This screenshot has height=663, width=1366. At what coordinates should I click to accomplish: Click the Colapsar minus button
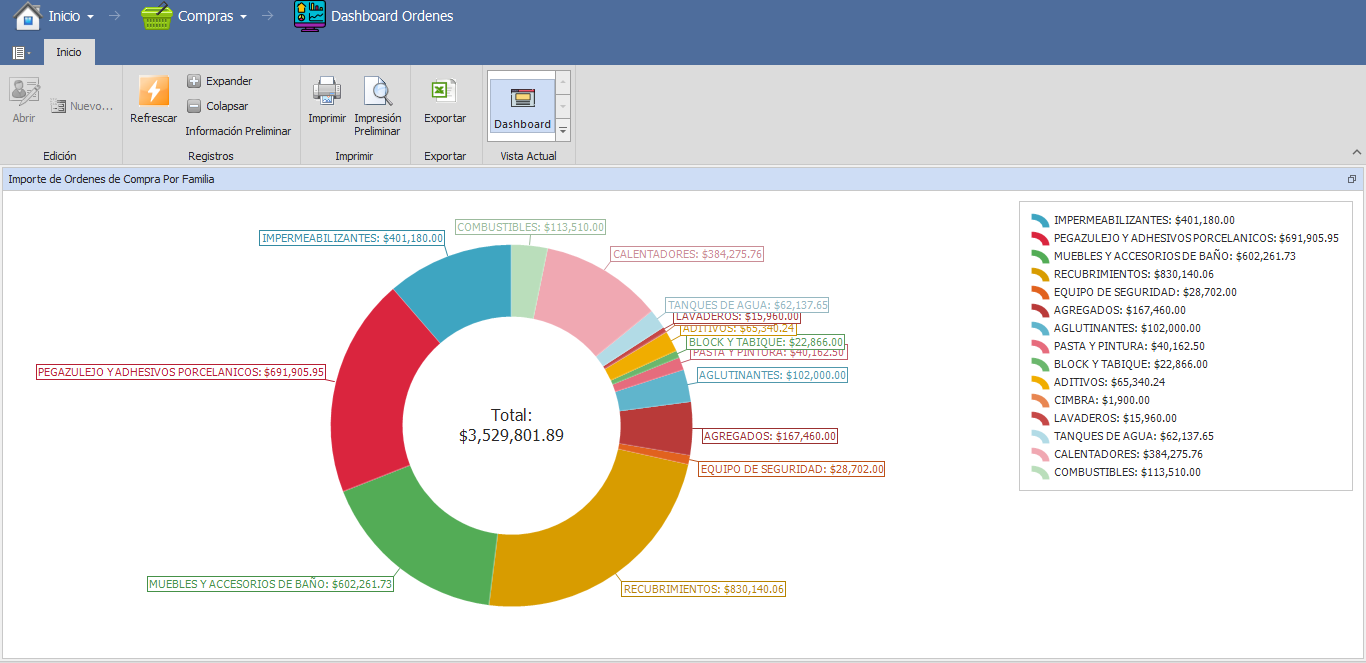(217, 106)
